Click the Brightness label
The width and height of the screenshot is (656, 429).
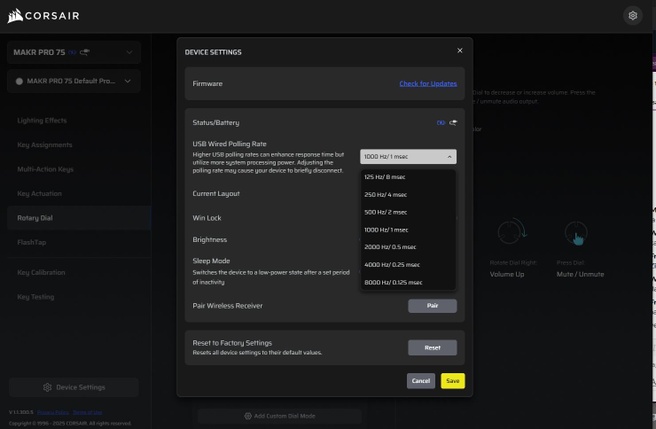(210, 240)
